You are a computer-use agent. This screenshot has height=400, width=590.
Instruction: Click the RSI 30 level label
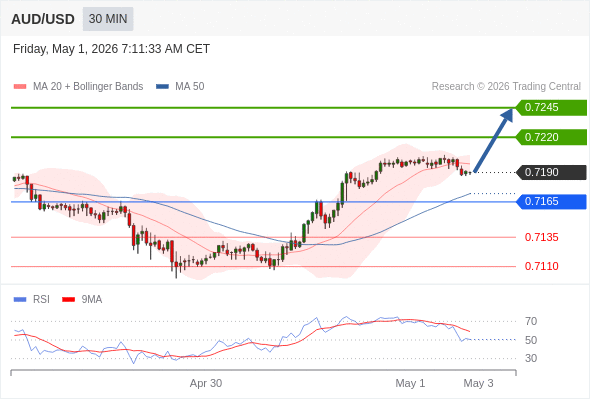coord(531,358)
